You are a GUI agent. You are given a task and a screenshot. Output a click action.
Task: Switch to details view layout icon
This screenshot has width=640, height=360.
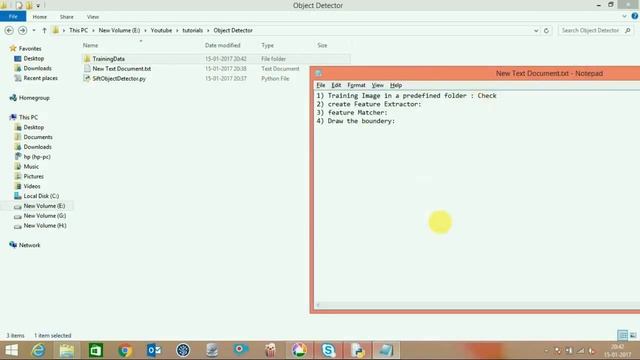pyautogui.click(x=622, y=335)
